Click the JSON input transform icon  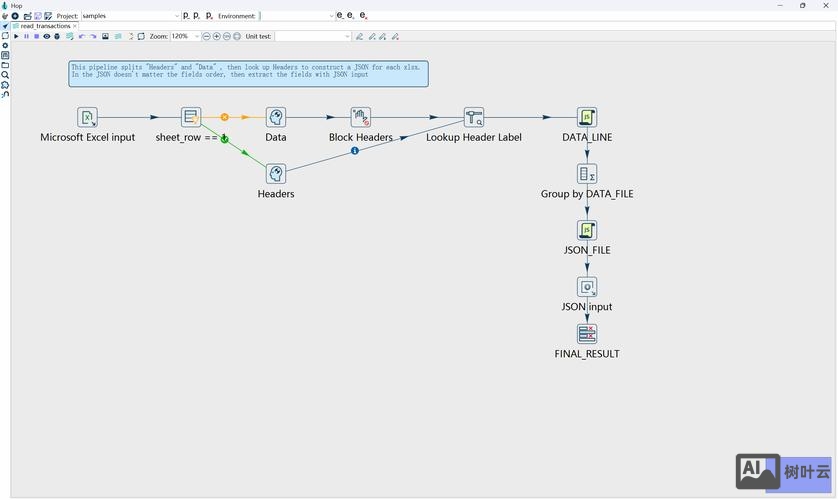(587, 287)
